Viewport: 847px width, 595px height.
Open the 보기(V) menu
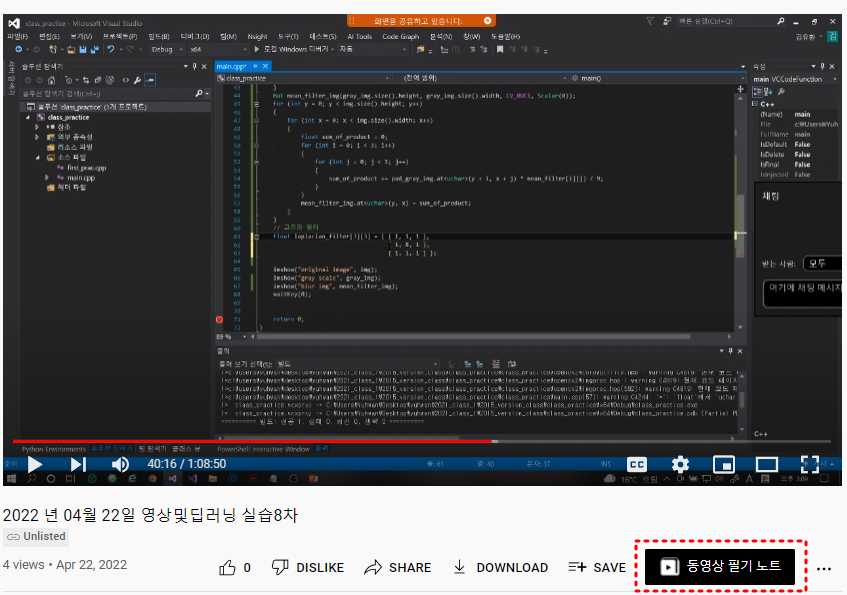(x=81, y=36)
